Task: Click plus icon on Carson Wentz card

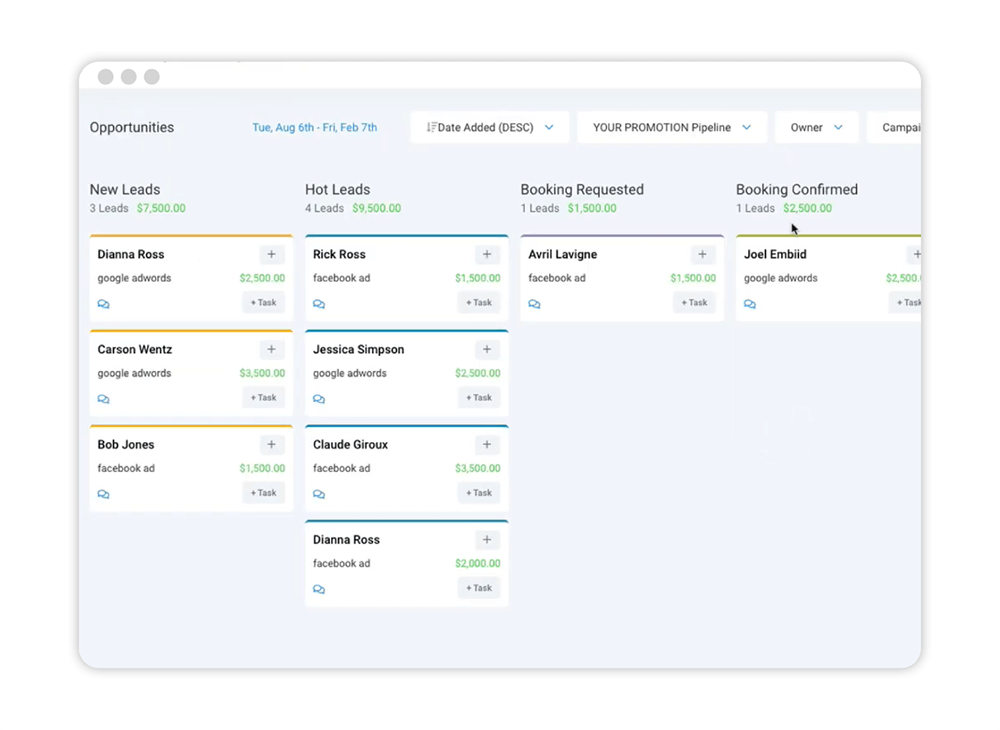Action: tap(272, 349)
